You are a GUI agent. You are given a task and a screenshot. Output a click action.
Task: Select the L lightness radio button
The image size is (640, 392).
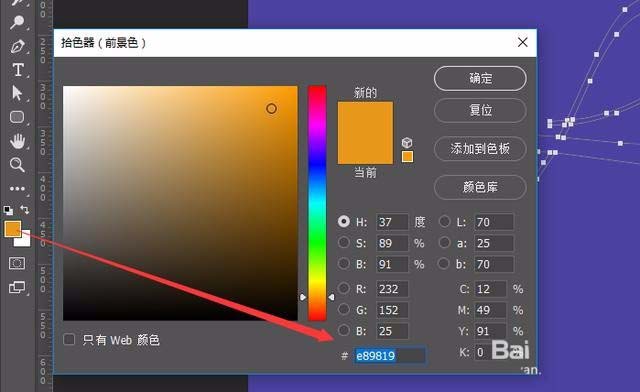tap(444, 221)
